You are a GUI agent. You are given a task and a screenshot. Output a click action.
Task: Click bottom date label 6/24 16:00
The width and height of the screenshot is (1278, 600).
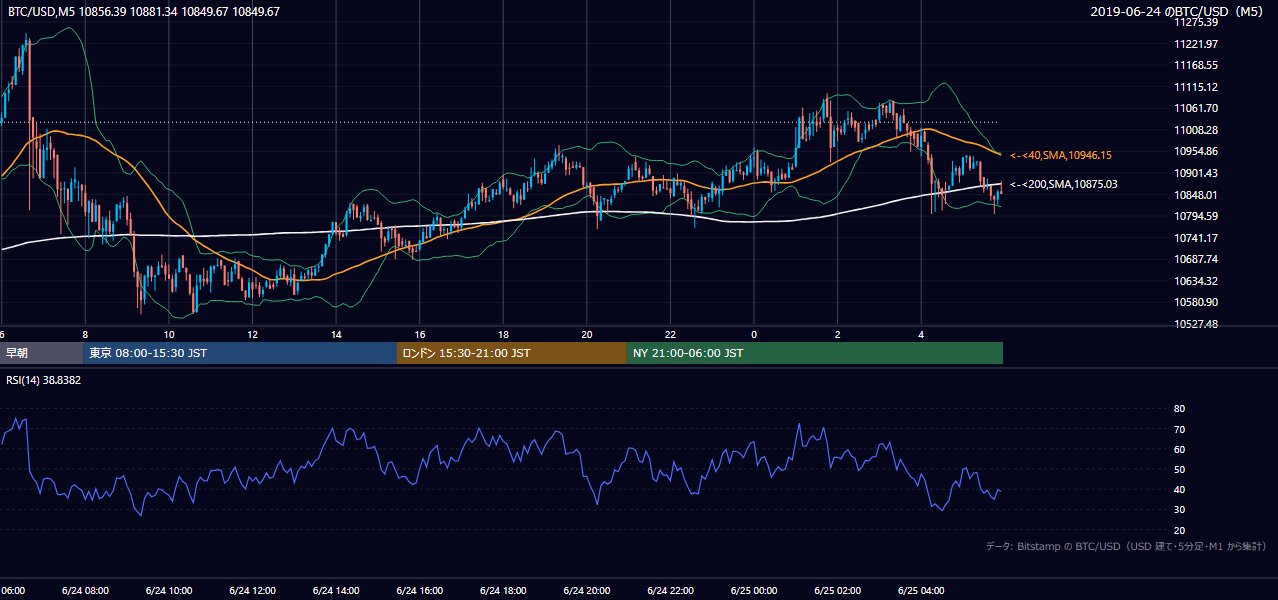[420, 591]
